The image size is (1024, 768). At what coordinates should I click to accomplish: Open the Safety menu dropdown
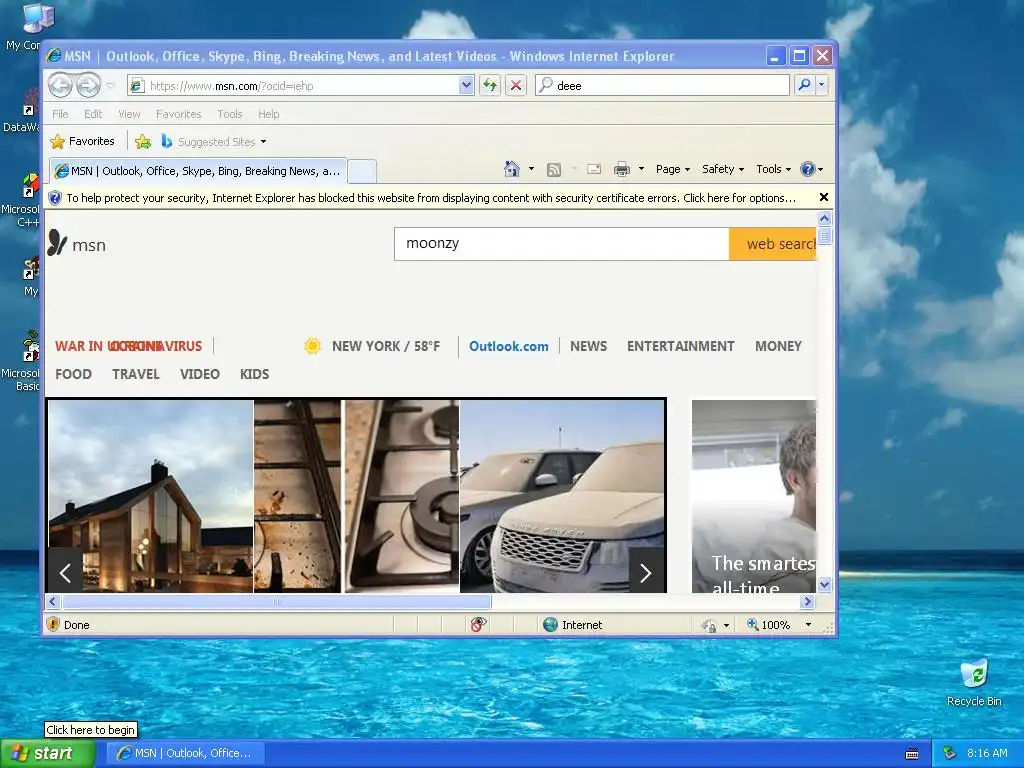pos(722,169)
